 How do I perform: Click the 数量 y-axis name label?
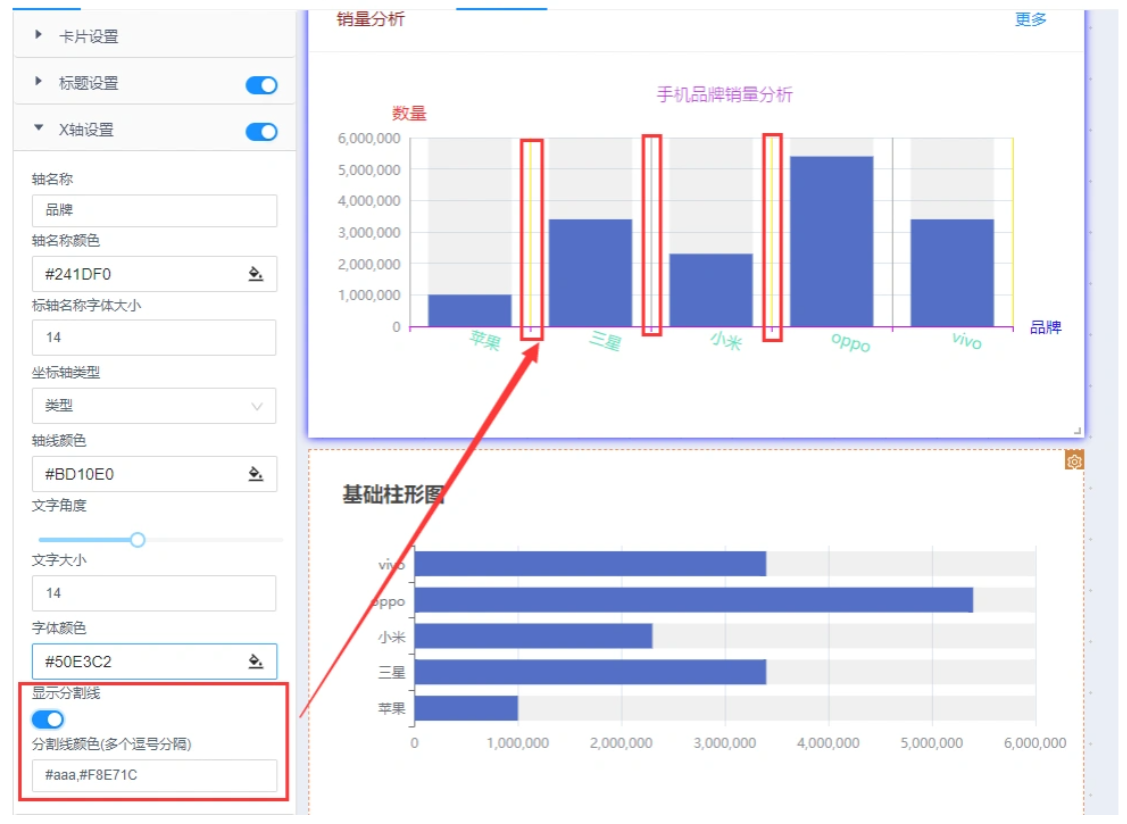point(409,114)
